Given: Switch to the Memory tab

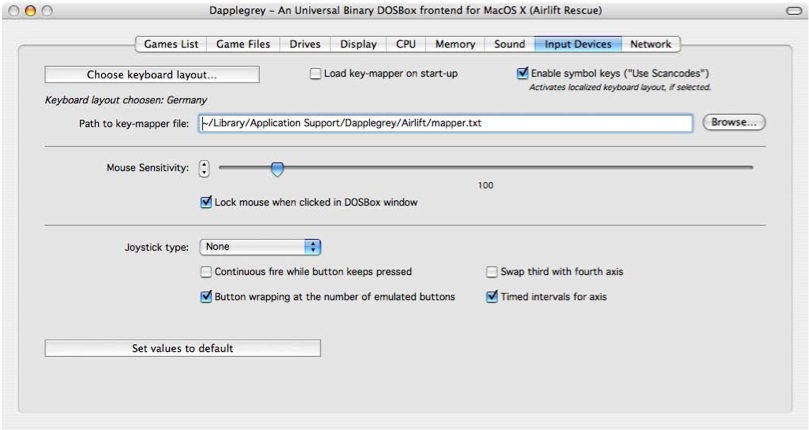Looking at the screenshot, I should 455,44.
